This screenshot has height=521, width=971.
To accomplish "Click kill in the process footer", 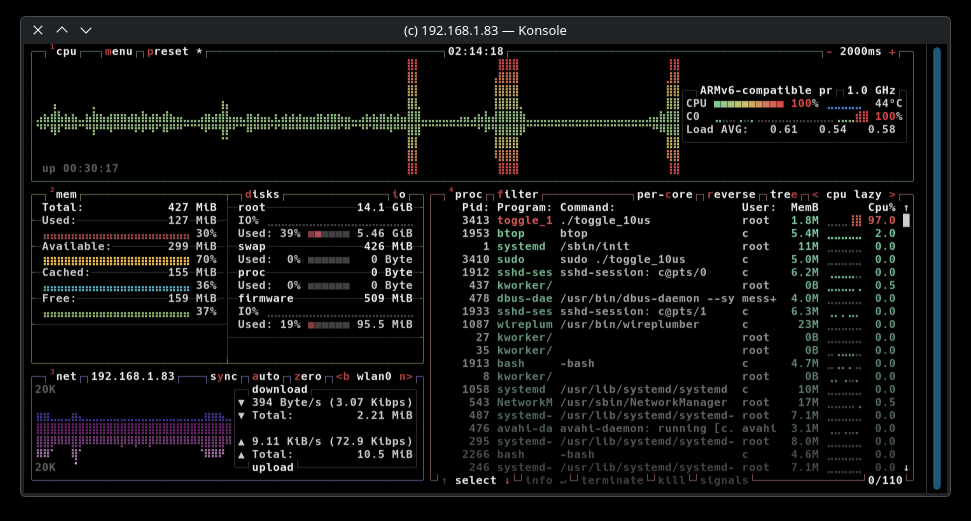I will 670,480.
